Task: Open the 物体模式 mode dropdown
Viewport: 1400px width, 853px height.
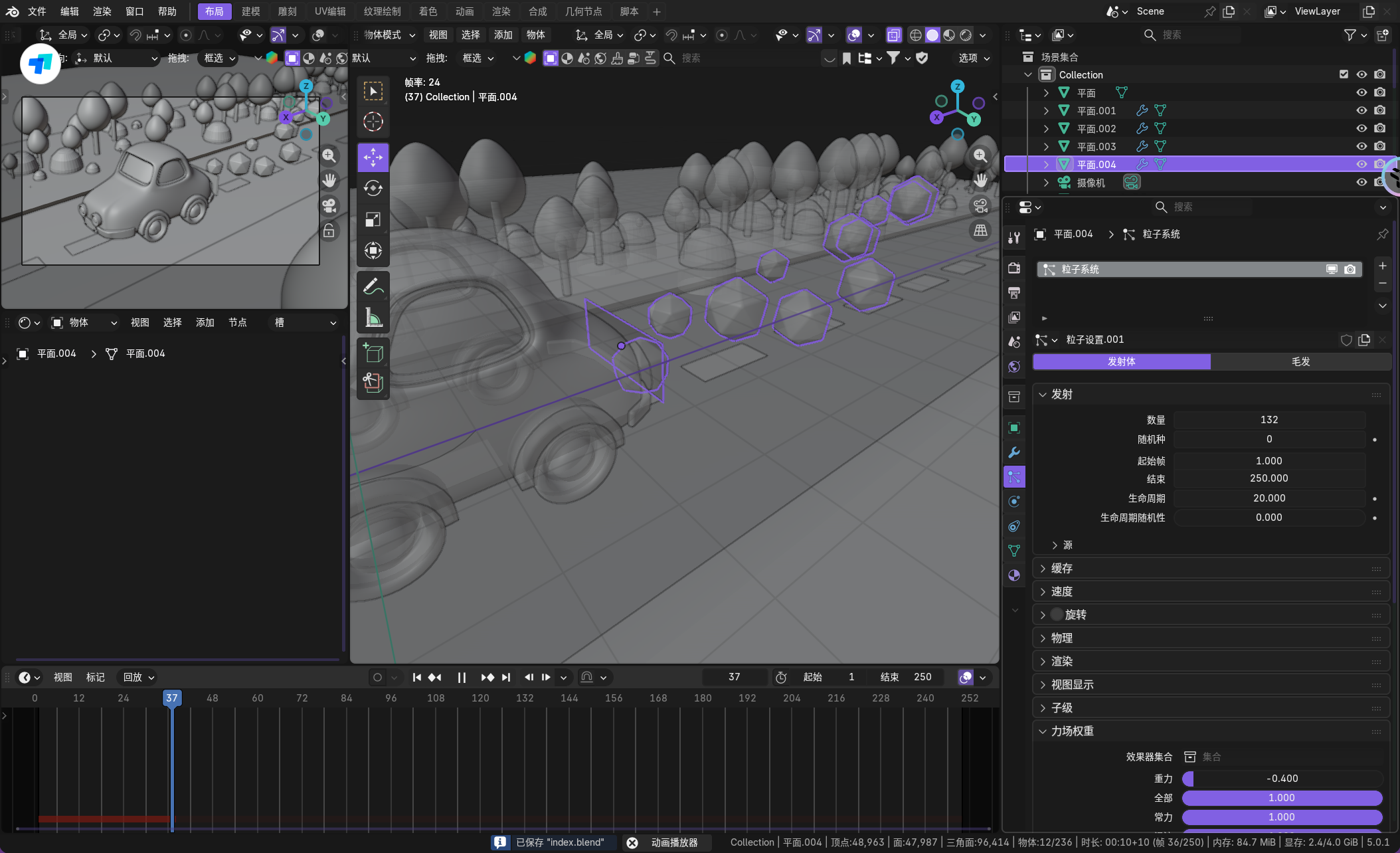Action: point(389,35)
